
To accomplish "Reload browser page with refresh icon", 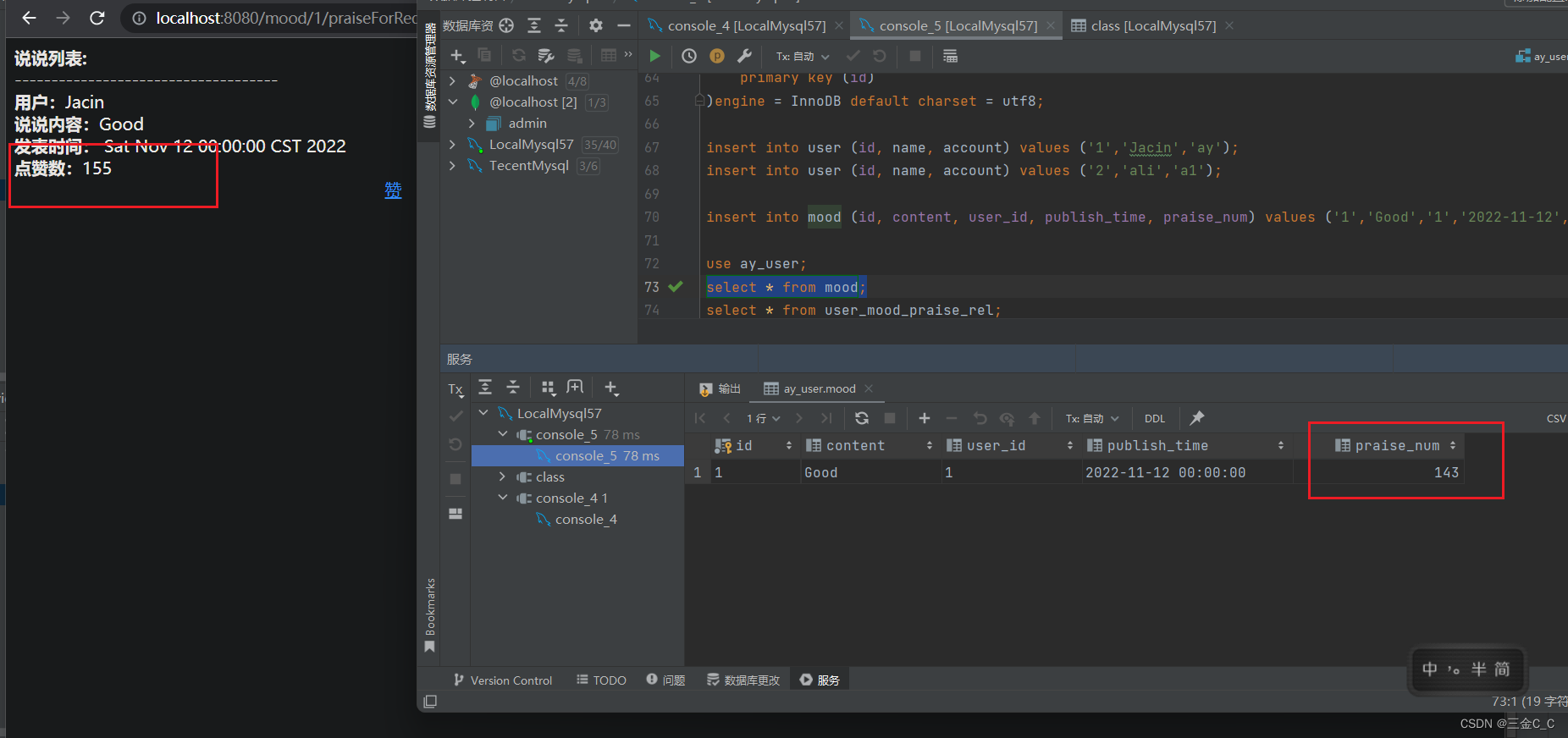I will coord(97,18).
